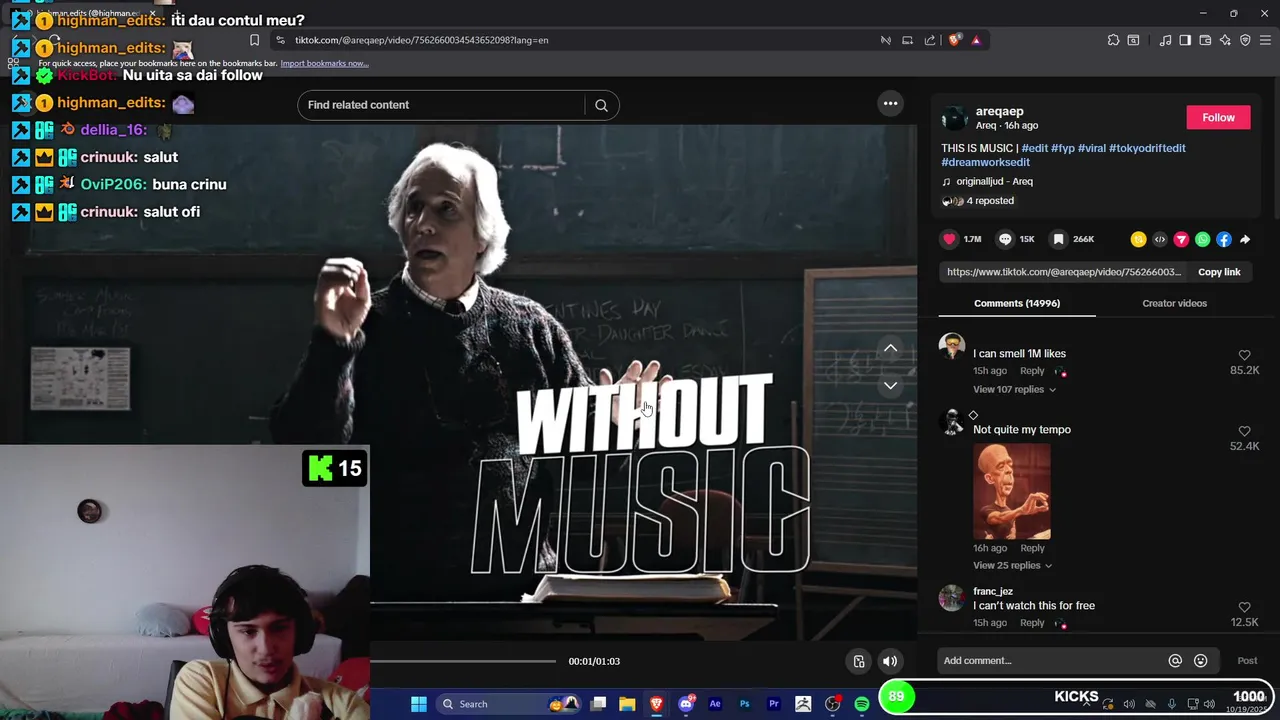Open the emoji picker in comment box
This screenshot has width=1280, height=720.
coord(1200,660)
